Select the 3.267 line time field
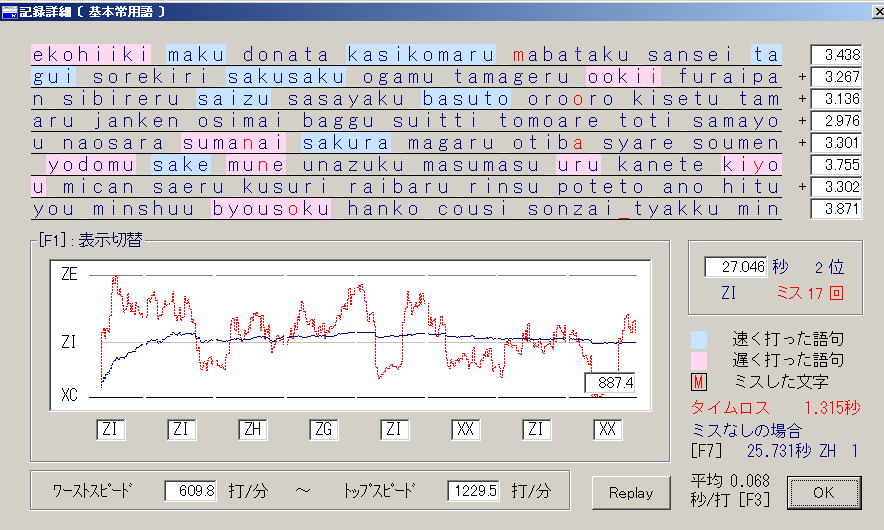Screen dimensions: 884x530 (x=836, y=77)
